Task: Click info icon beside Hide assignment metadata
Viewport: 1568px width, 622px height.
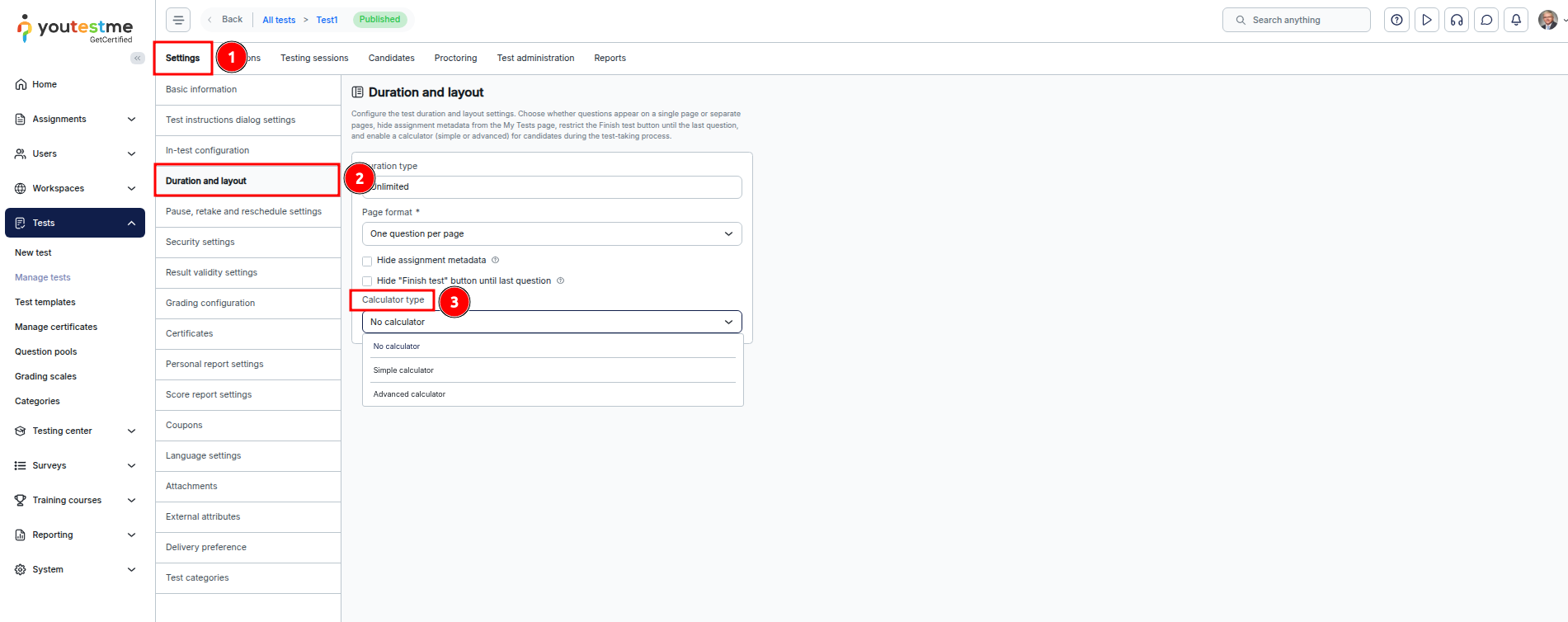Action: [x=495, y=260]
